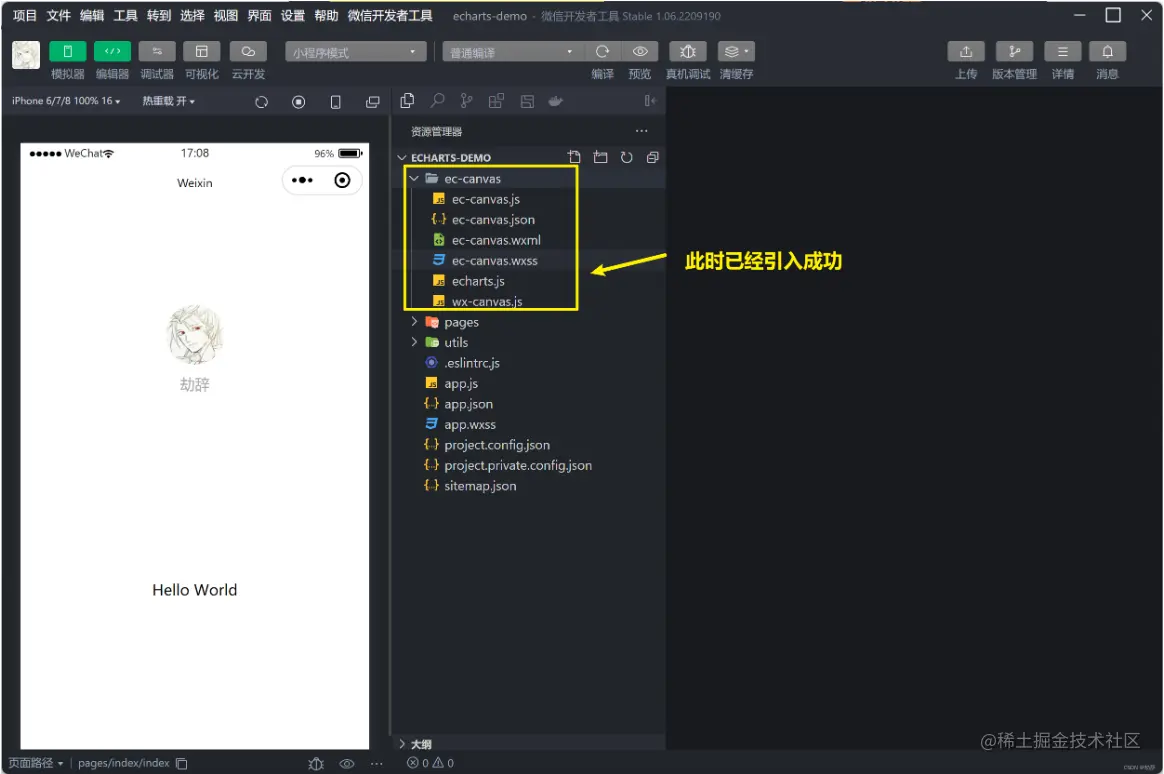Expand the pages folder
The image size is (1164, 774).
tap(414, 321)
